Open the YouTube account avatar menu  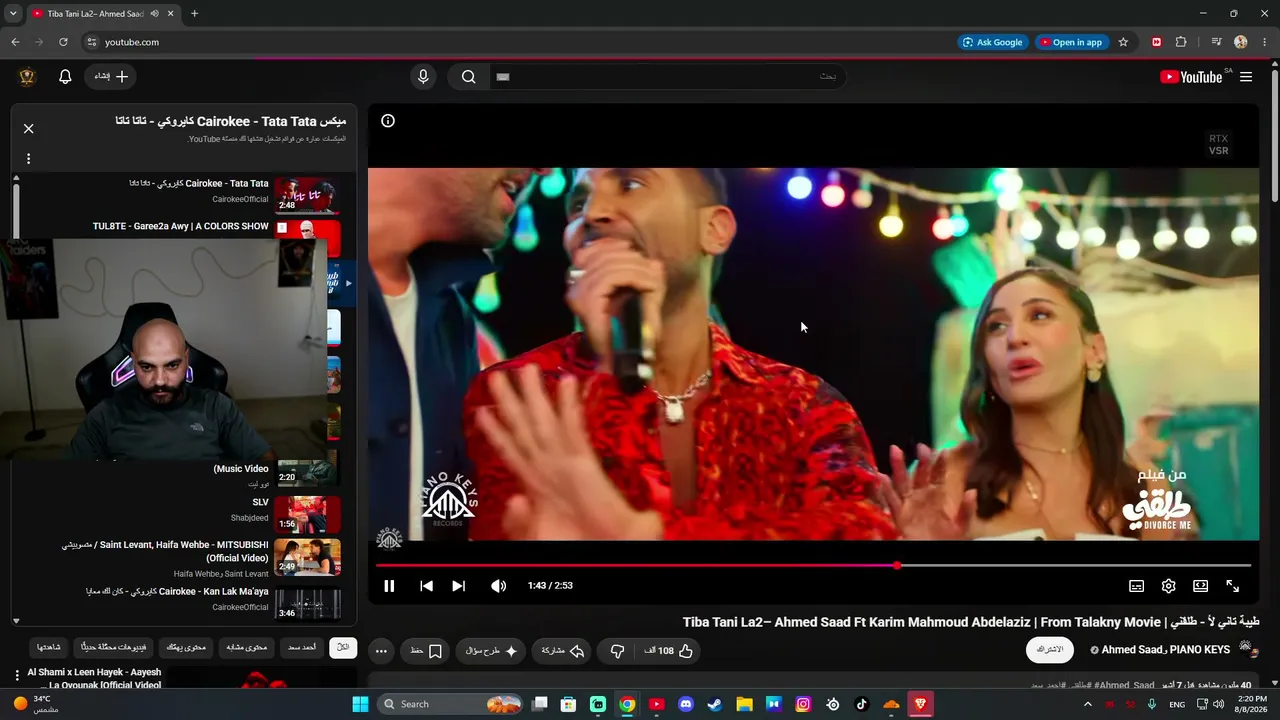(x=27, y=77)
